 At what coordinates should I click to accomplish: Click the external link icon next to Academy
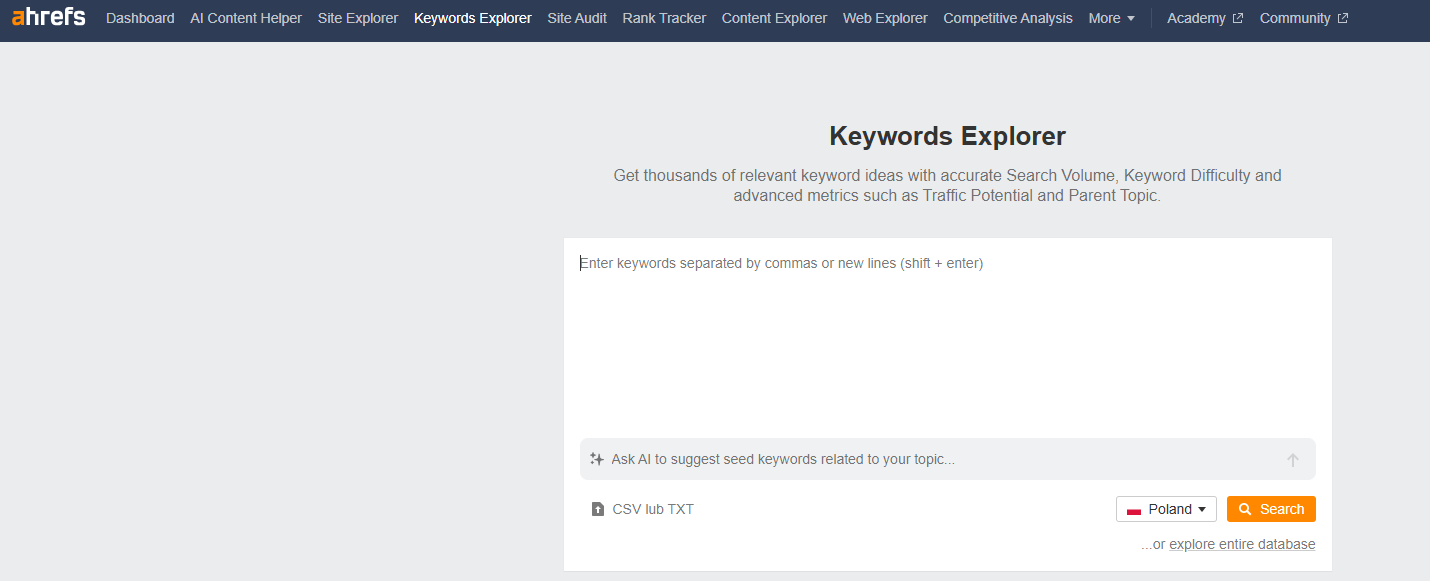coord(1238,18)
